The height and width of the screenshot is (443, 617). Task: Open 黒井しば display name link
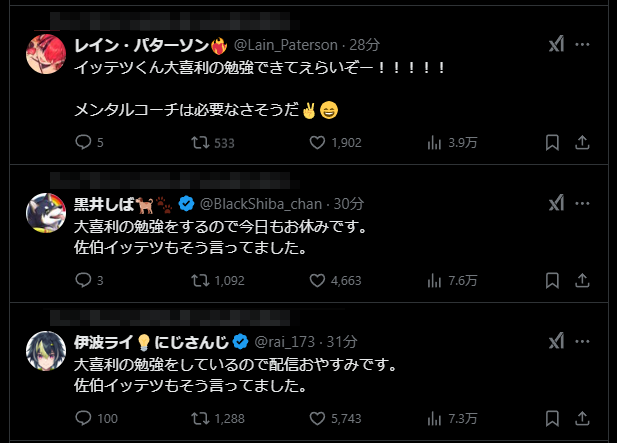pyautogui.click(x=98, y=204)
